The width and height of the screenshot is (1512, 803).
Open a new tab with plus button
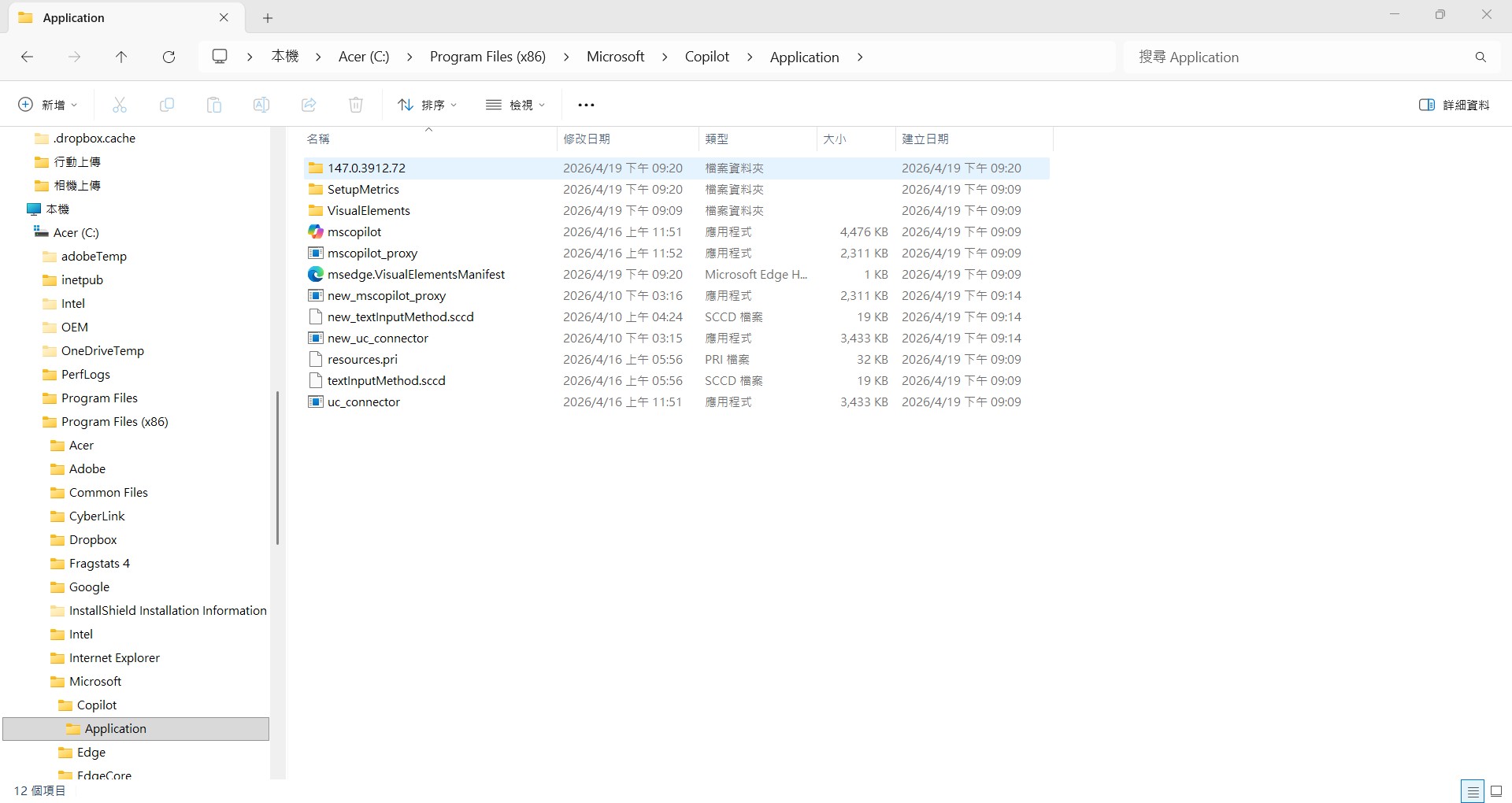pyautogui.click(x=268, y=17)
